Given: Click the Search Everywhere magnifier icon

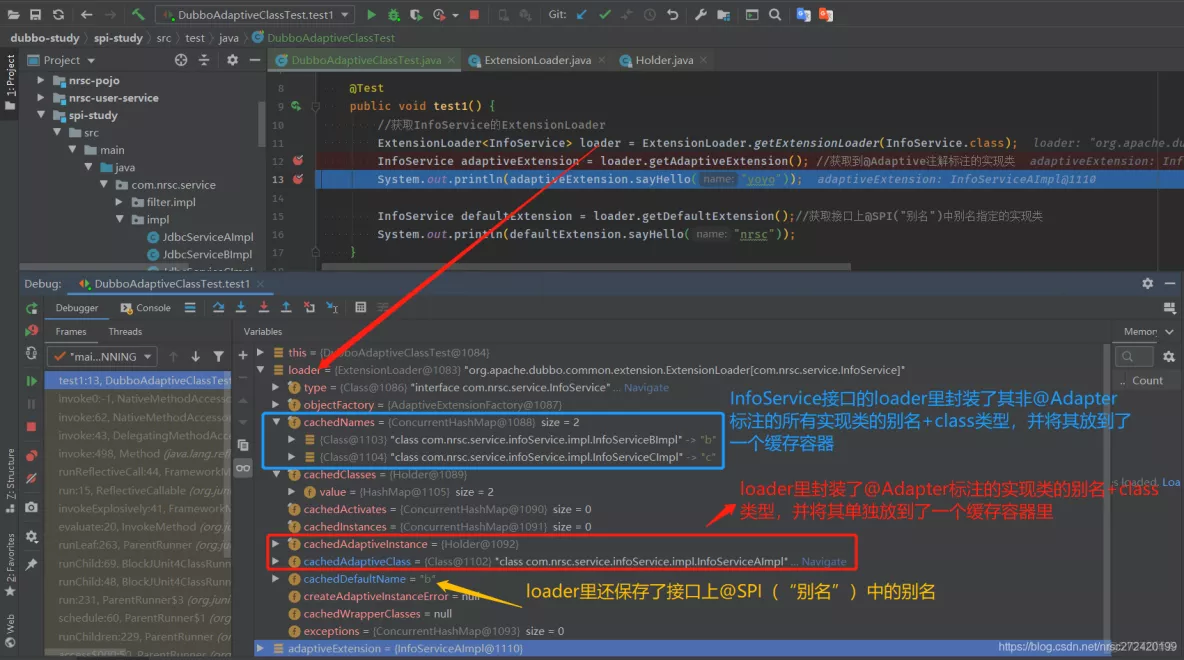Looking at the screenshot, I should (x=775, y=14).
